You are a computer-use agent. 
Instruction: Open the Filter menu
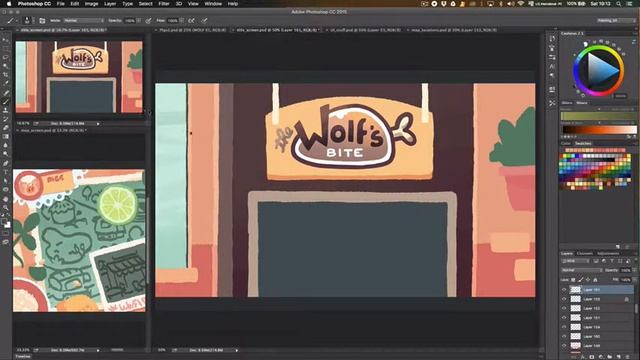point(164,4)
